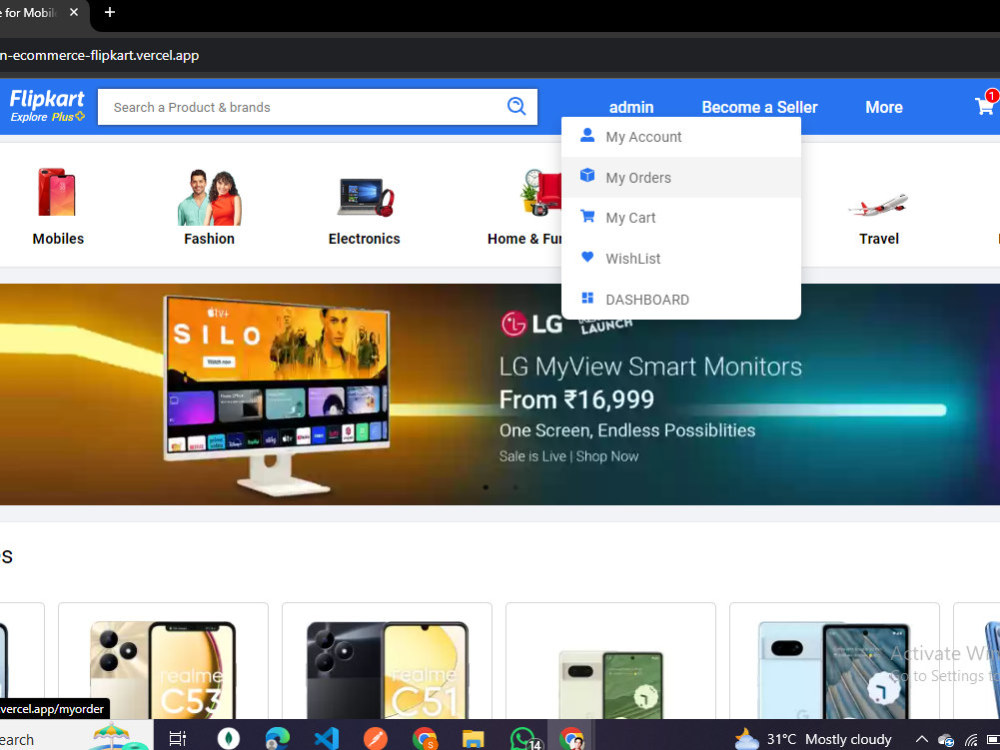Open Task View in the taskbar
This screenshot has width=1000, height=750.
[x=177, y=739]
